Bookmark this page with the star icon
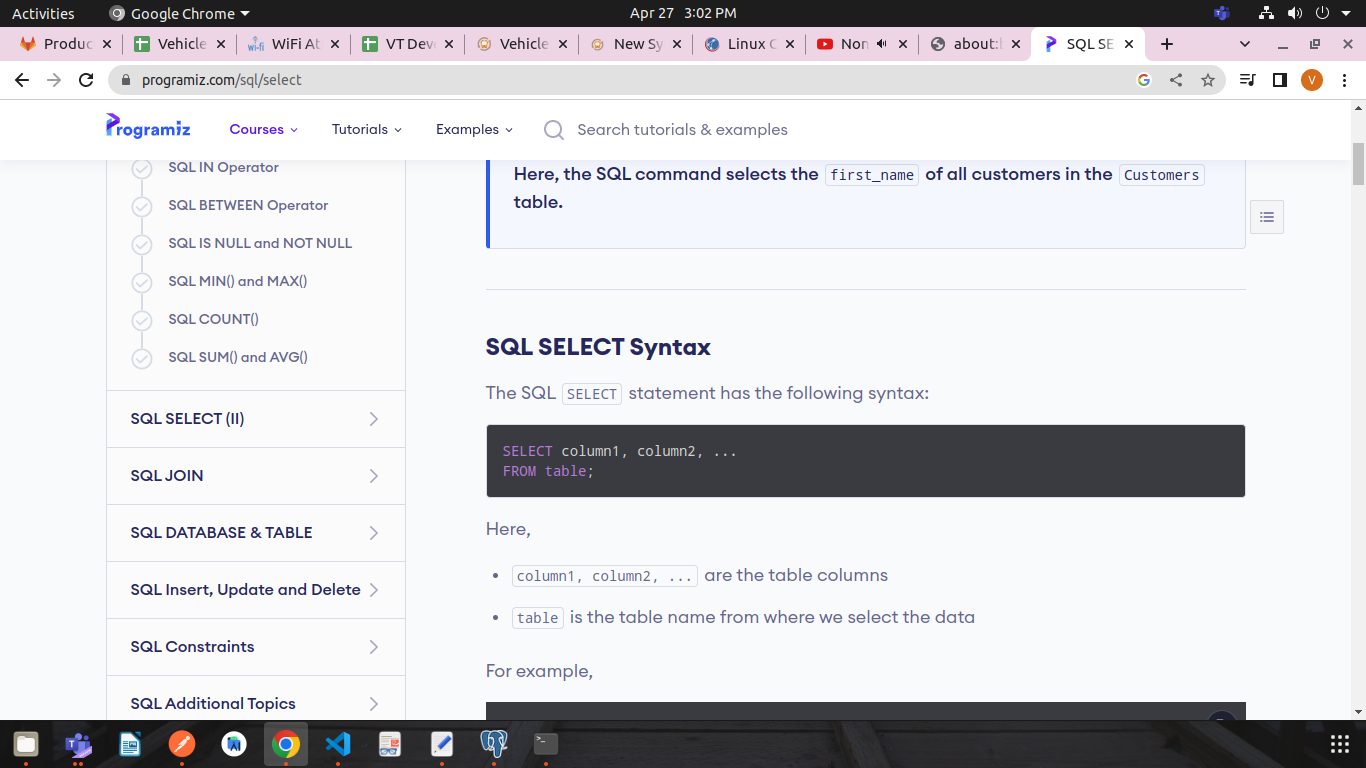Viewport: 1366px width, 768px height. [x=1208, y=80]
